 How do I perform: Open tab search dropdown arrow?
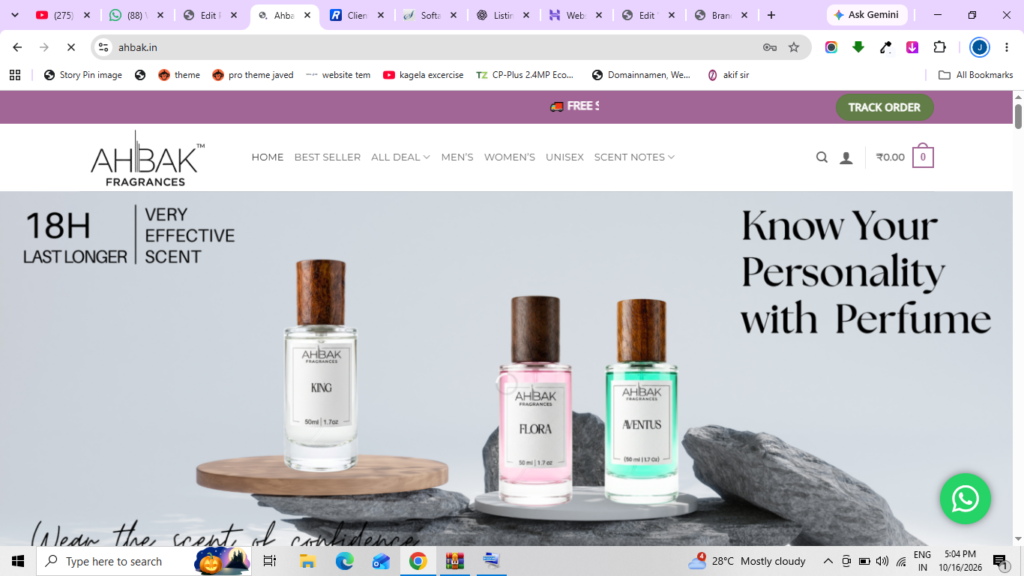15,15
